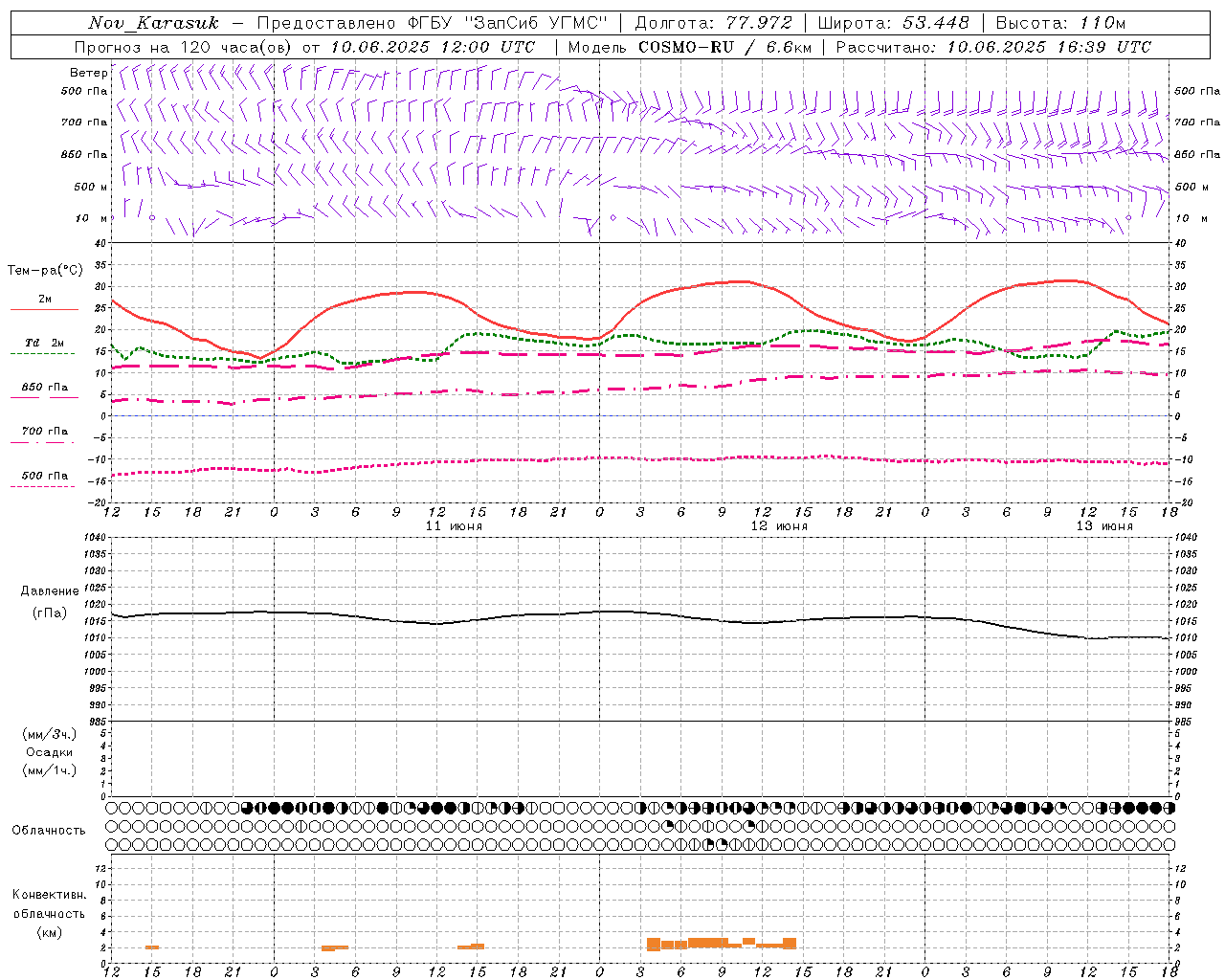Click the Тем-ра(°C) axis title

(x=45, y=271)
